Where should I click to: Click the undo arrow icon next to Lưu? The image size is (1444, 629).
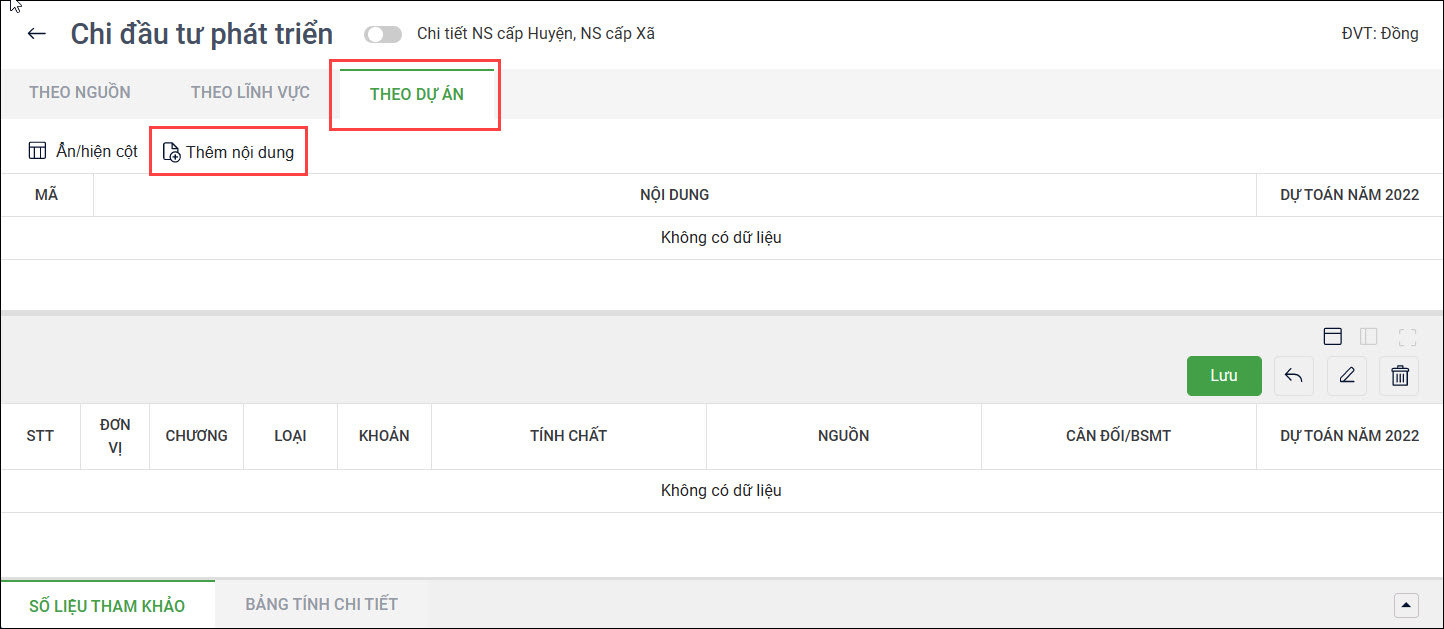pos(1293,376)
